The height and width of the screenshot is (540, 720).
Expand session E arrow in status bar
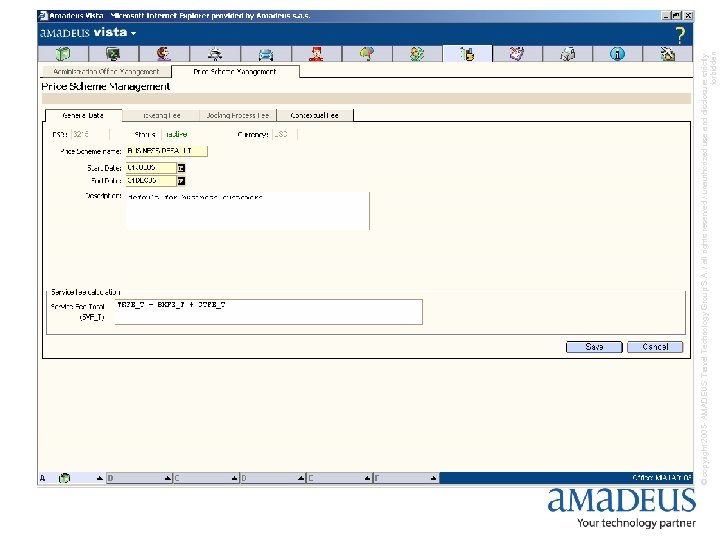click(367, 478)
